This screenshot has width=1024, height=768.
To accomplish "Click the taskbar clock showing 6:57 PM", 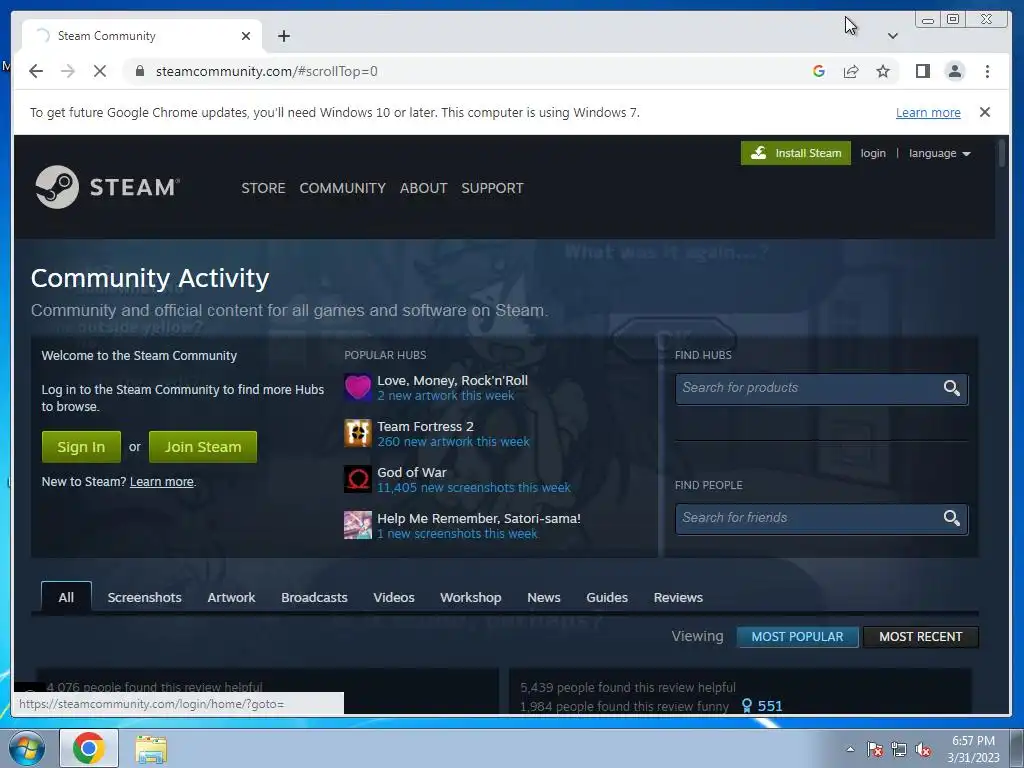I will [x=973, y=748].
